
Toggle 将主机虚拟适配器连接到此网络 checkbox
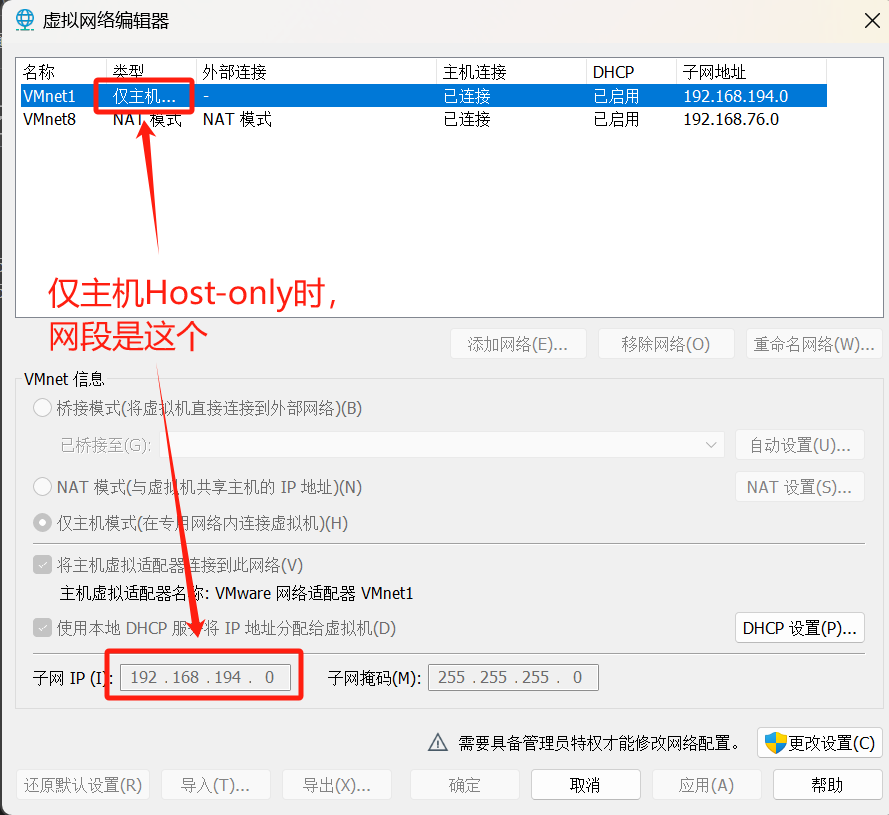click(x=43, y=565)
